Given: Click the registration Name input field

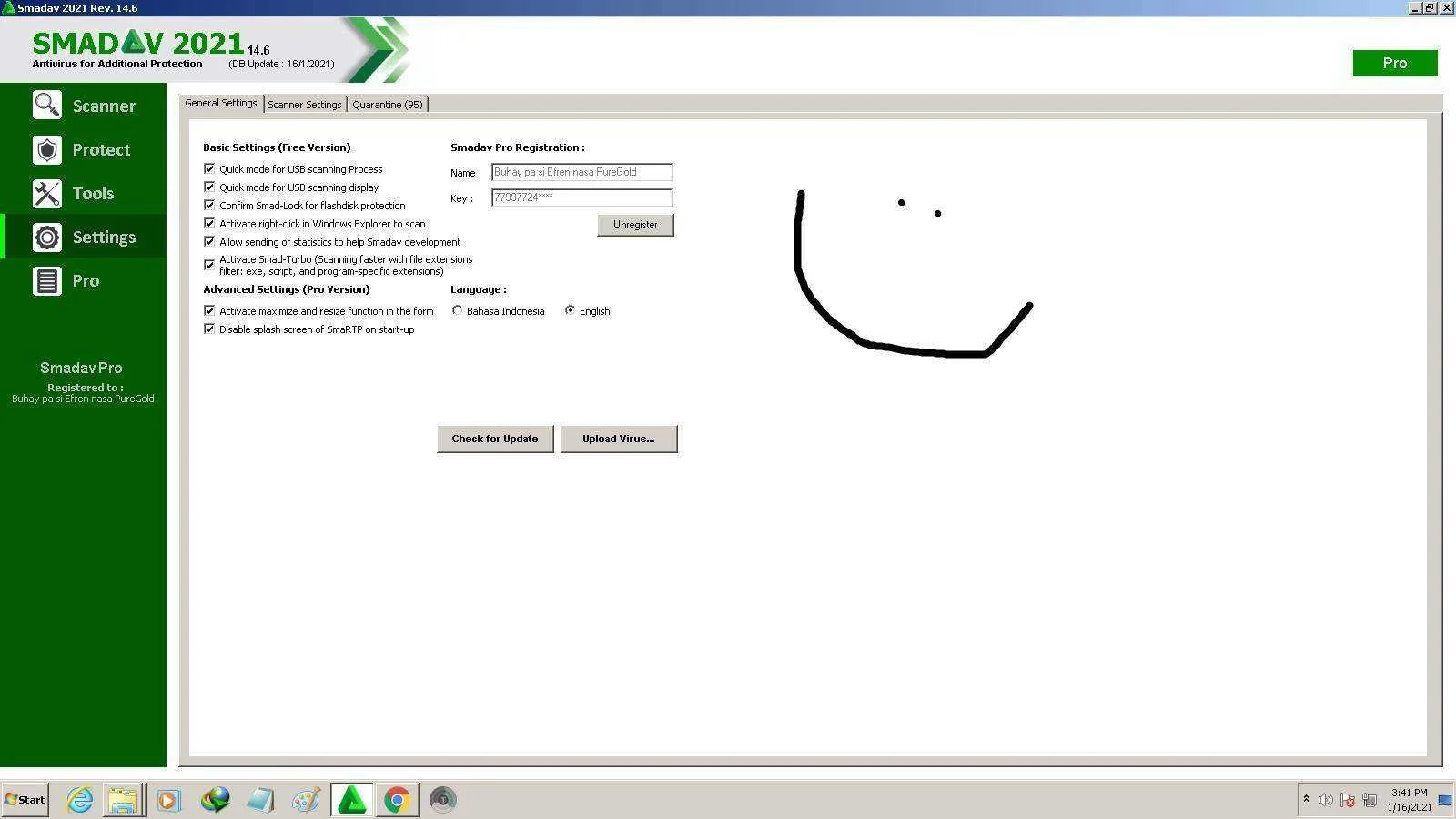Looking at the screenshot, I should tap(582, 172).
